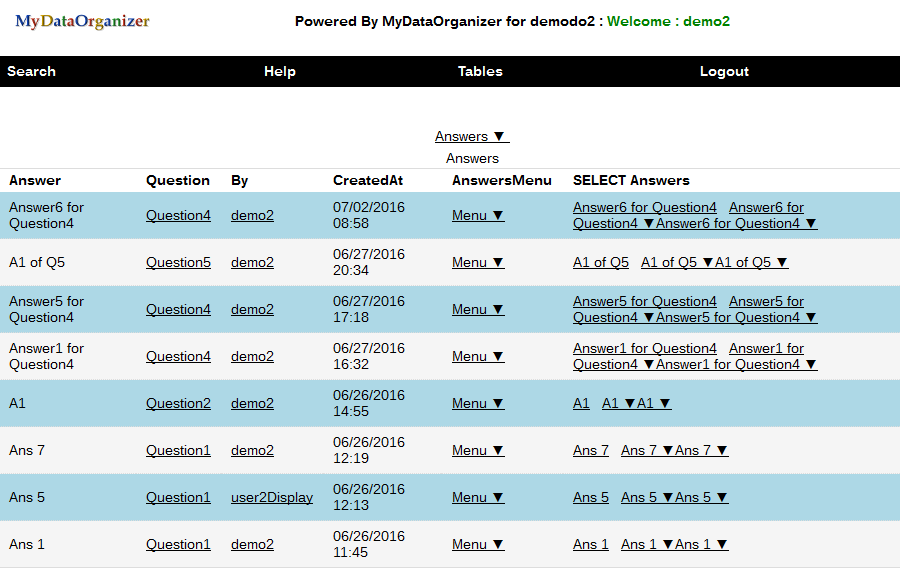Image resolution: width=900 pixels, height=586 pixels.
Task: Click the user2Display author link
Action: pyautogui.click(x=272, y=497)
